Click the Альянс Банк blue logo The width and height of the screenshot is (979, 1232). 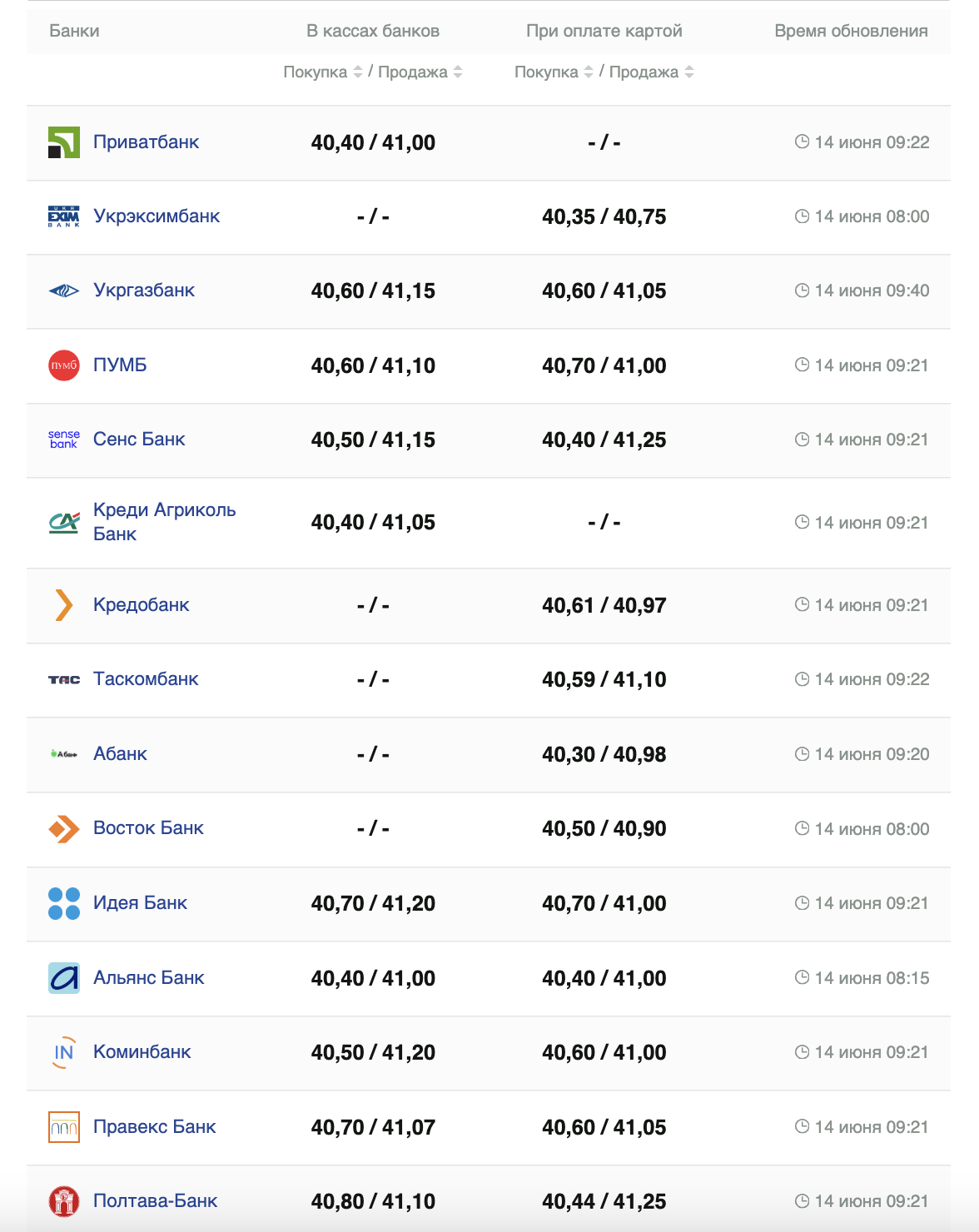tap(64, 978)
